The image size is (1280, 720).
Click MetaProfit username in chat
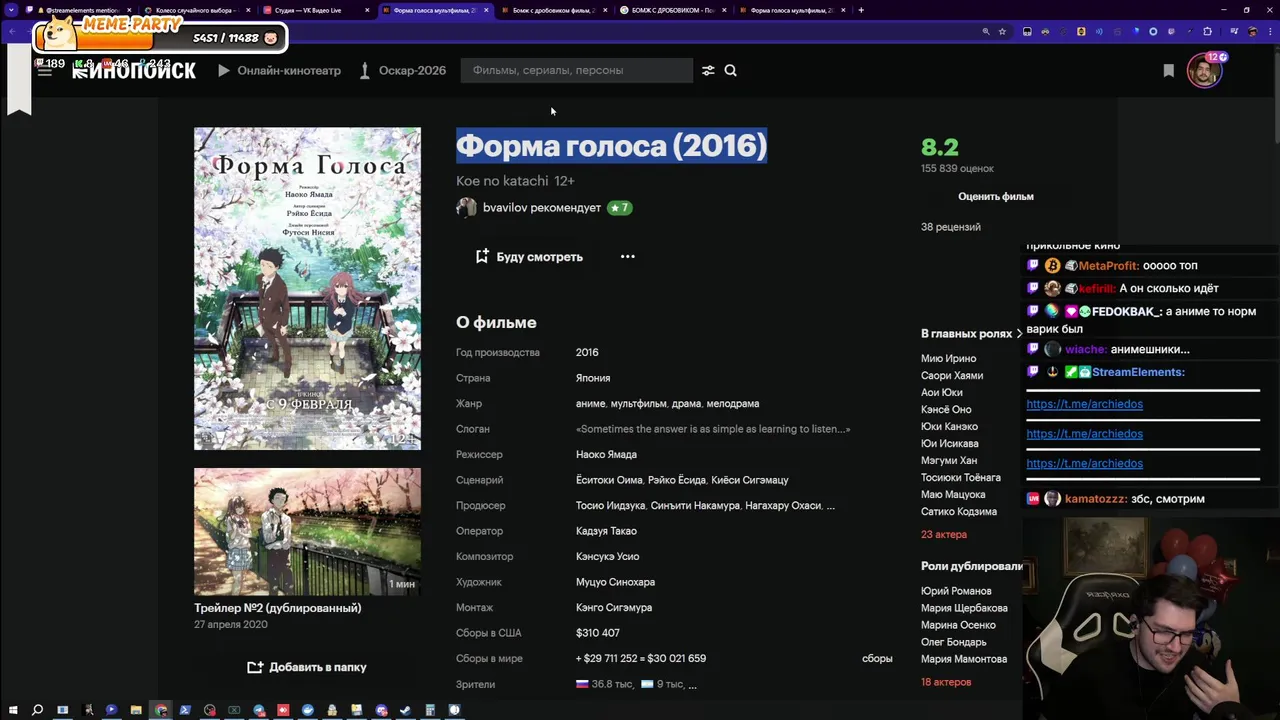1108,266
